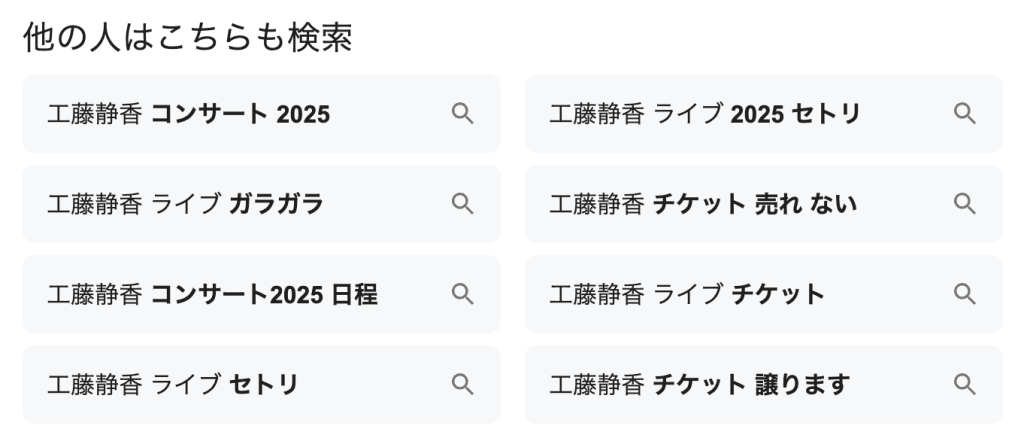Search for 工藤静香 コンサート 2025

point(189,114)
